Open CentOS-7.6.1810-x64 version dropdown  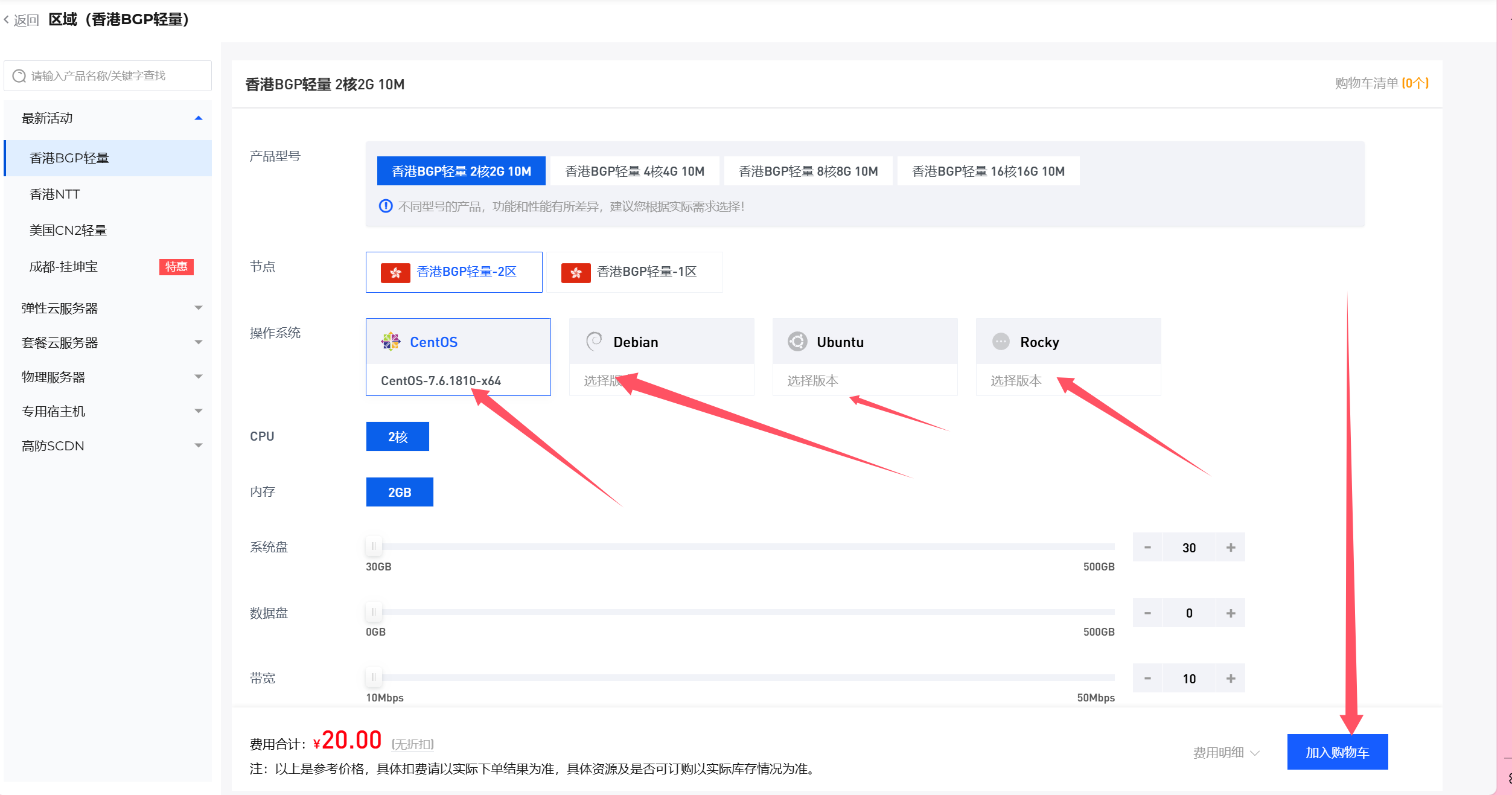coord(458,380)
